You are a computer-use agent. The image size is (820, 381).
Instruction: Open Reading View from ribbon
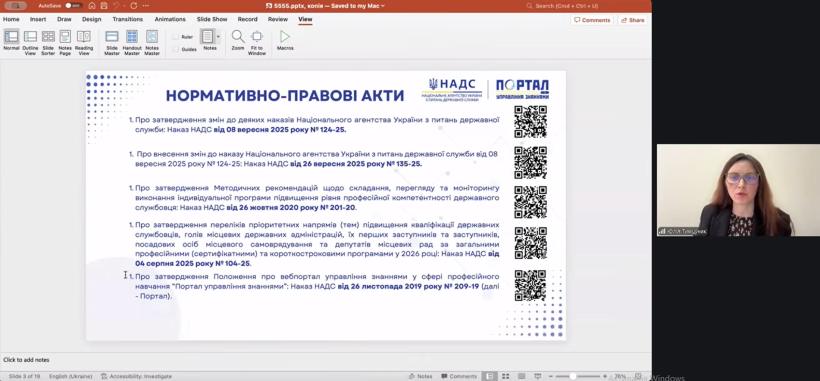coord(84,42)
